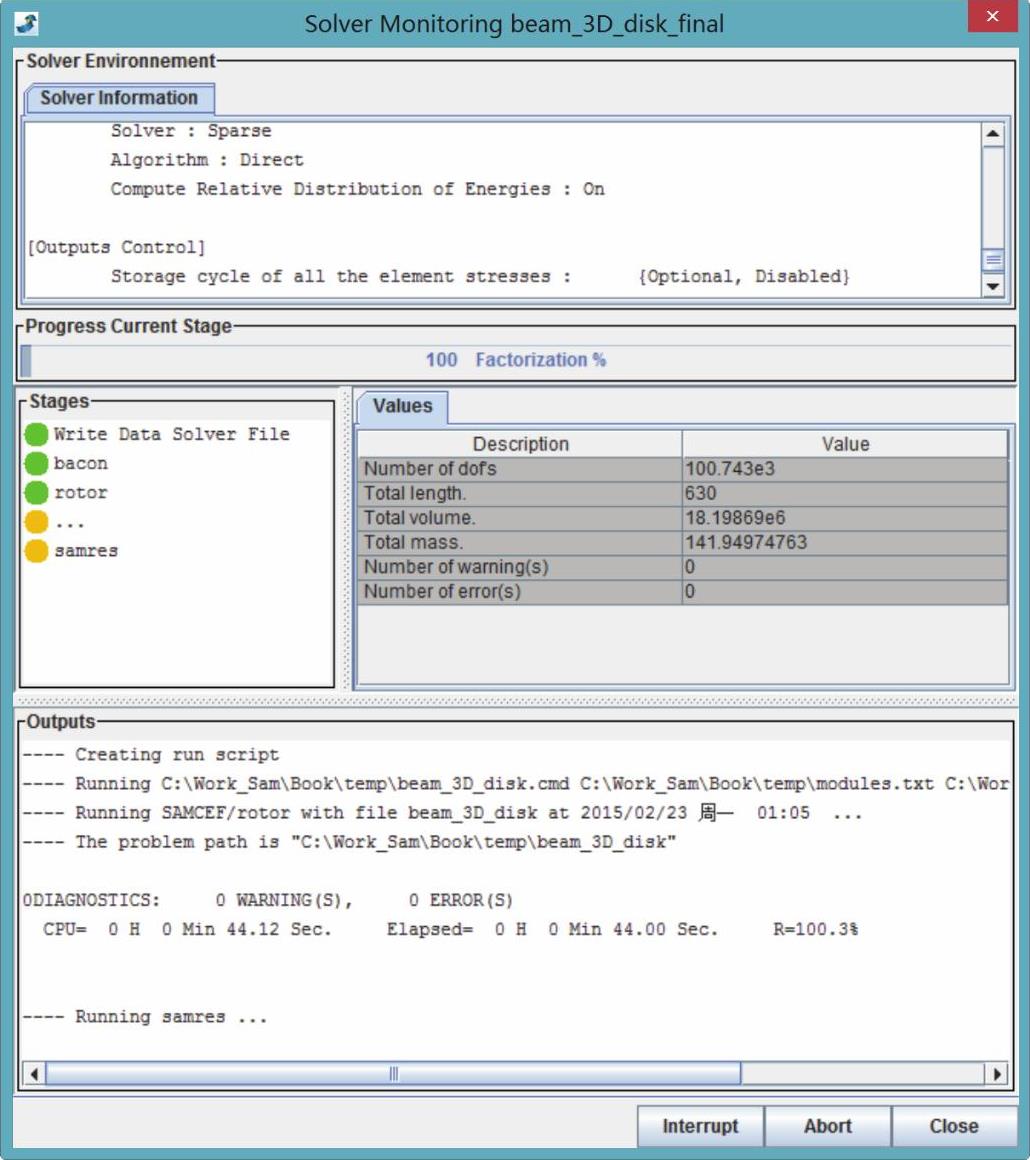Click the green icon next to rotor stage
1030x1160 pixels.
pos(37,492)
